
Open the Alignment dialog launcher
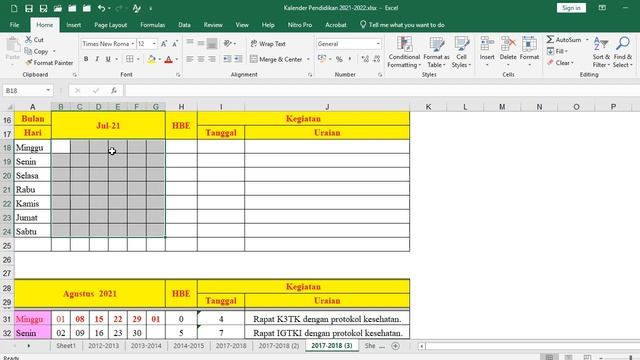(310, 75)
